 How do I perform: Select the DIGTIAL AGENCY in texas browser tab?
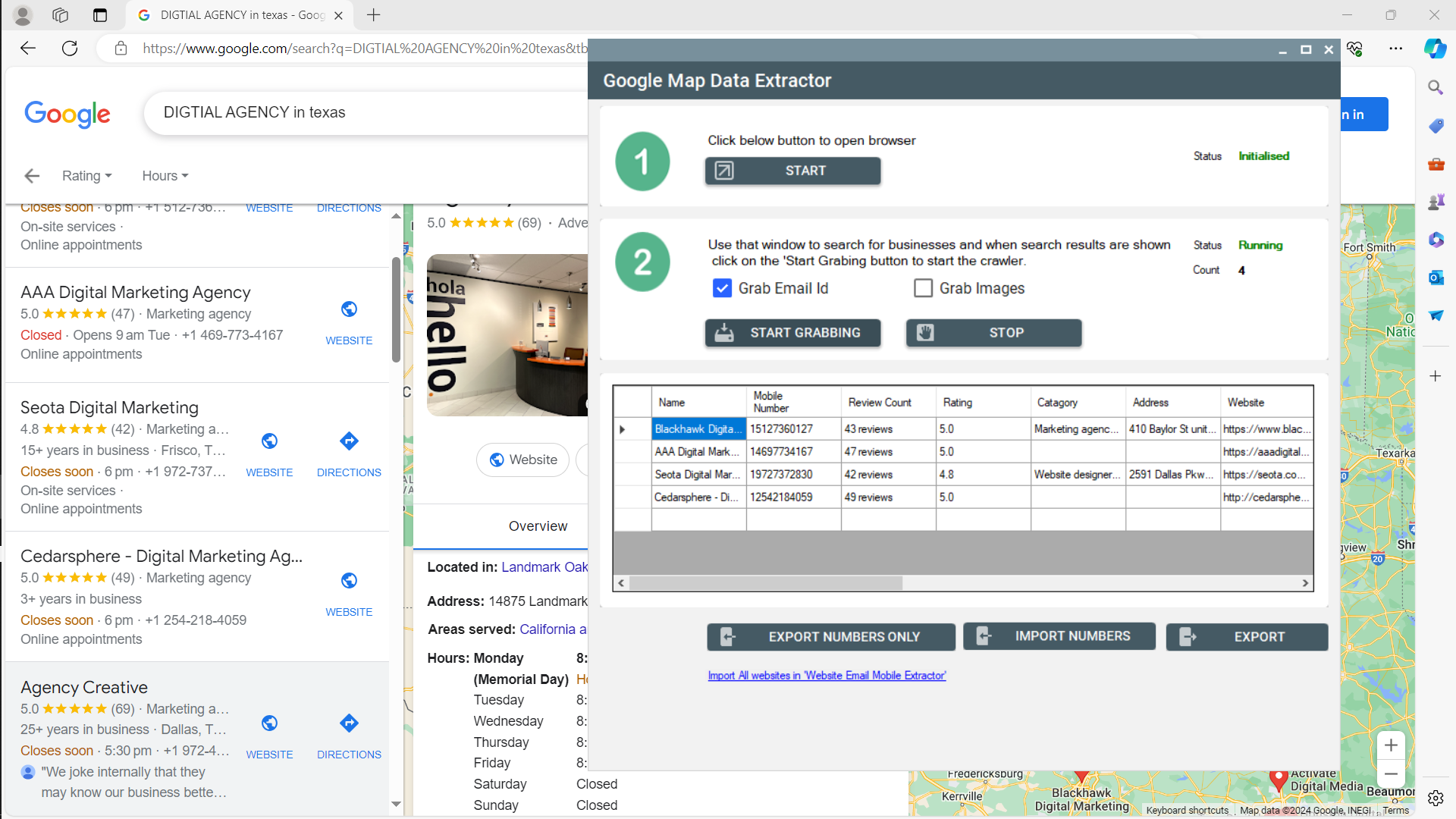239,15
